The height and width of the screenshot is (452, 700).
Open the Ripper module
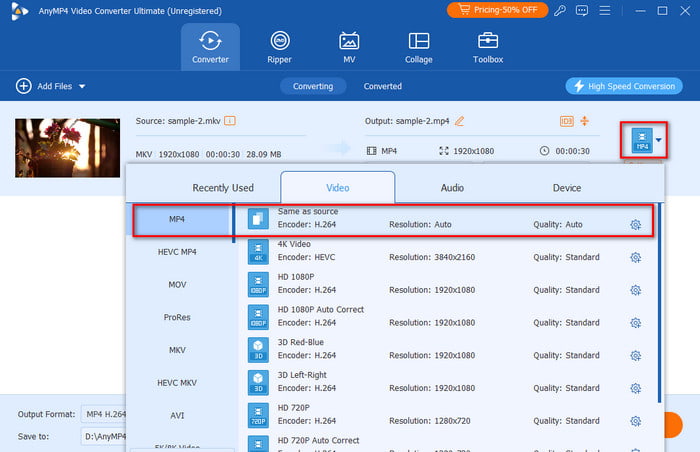pyautogui.click(x=279, y=47)
